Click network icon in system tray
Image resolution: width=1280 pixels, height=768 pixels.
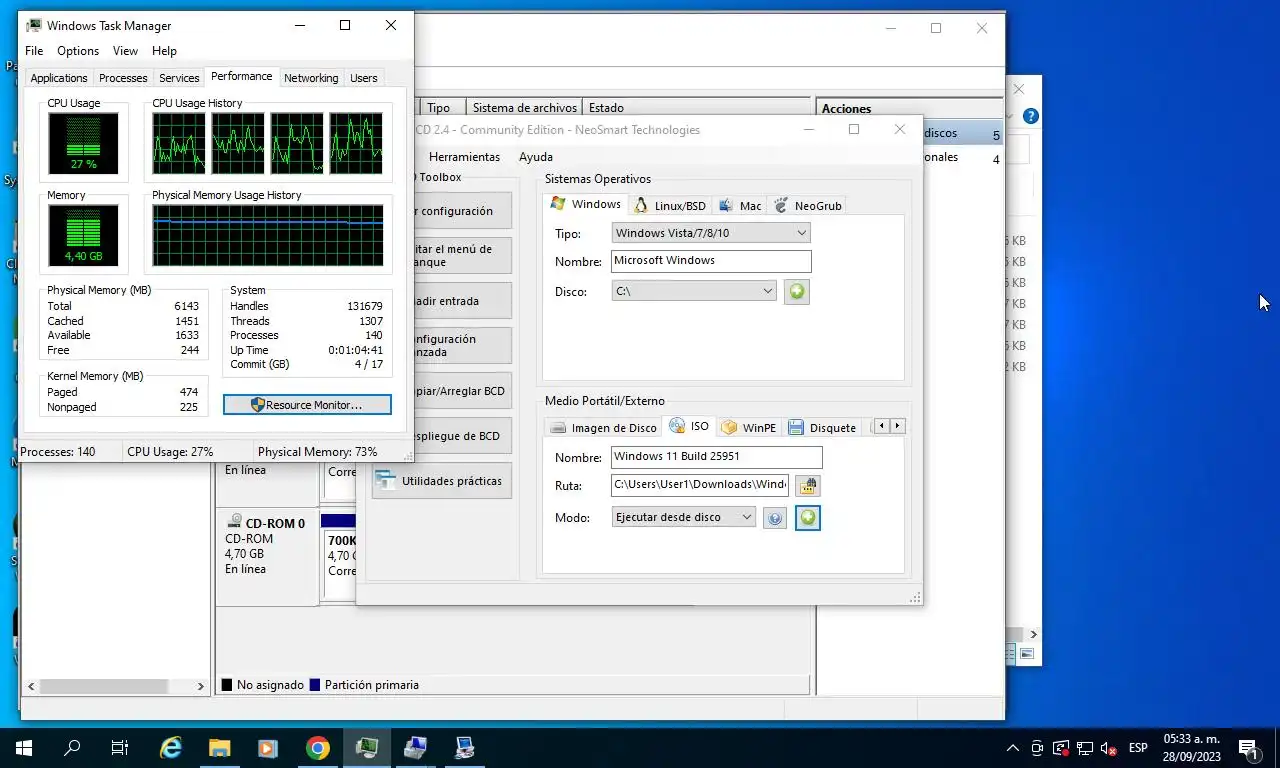tap(1084, 748)
